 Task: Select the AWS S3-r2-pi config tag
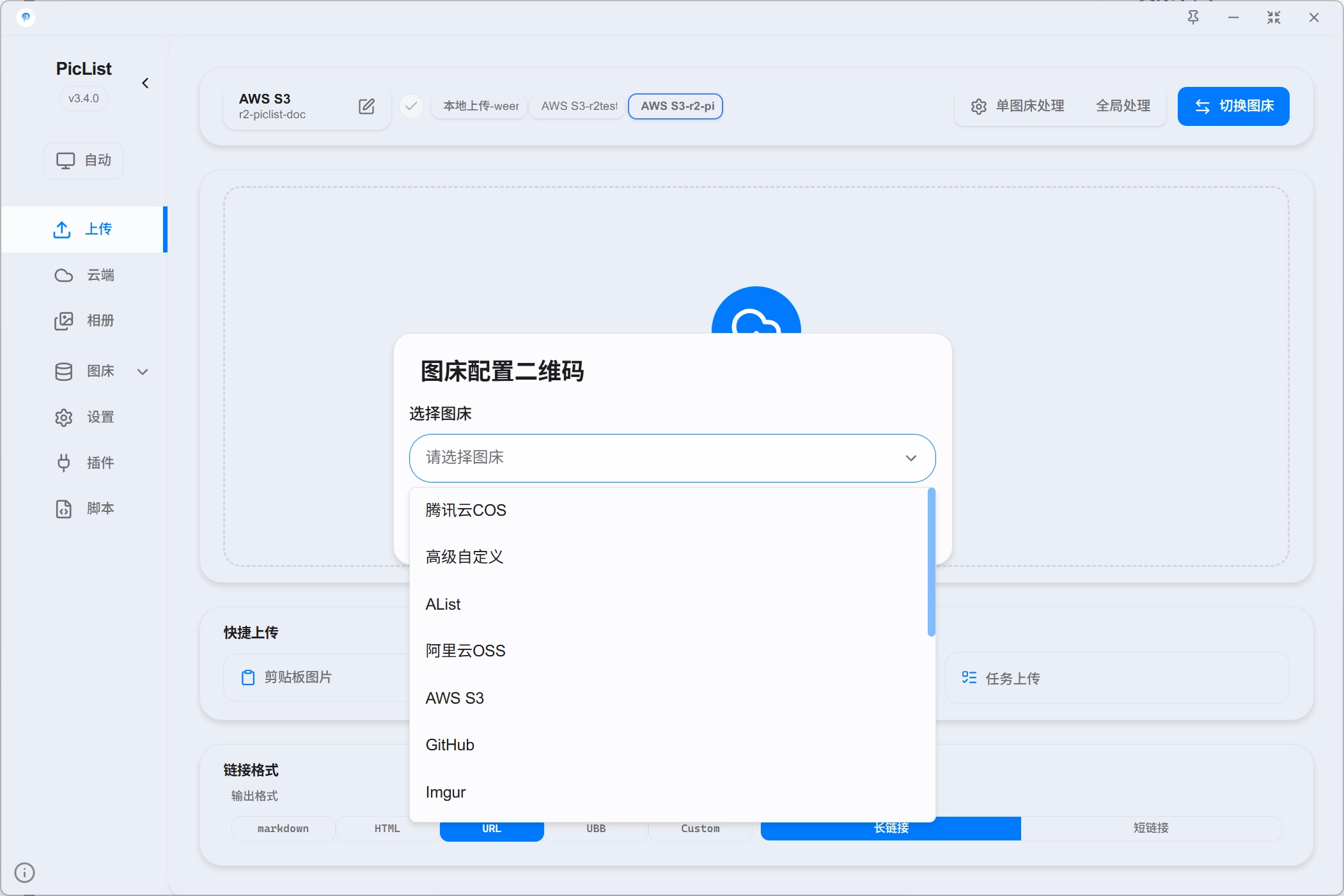(676, 106)
